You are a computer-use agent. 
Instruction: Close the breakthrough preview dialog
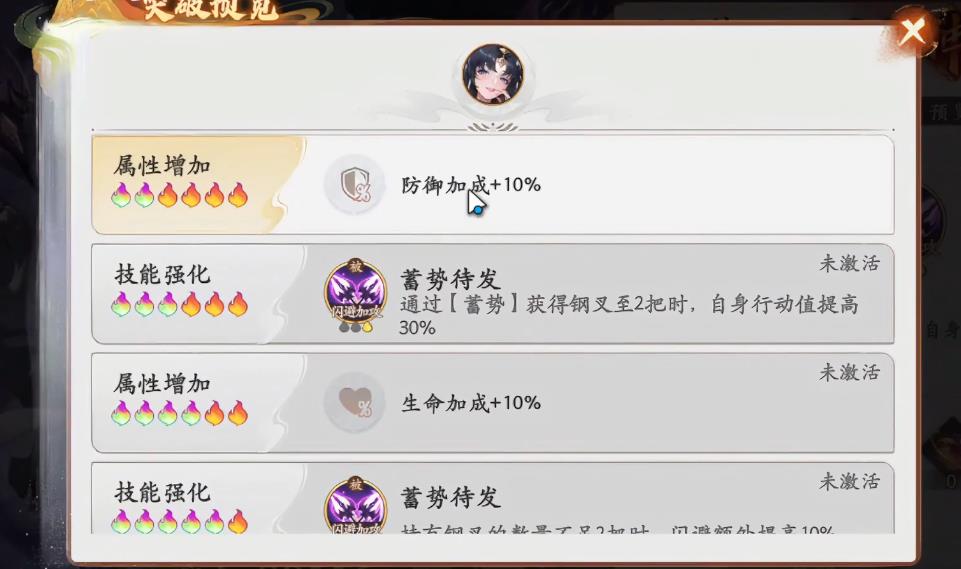[x=912, y=32]
